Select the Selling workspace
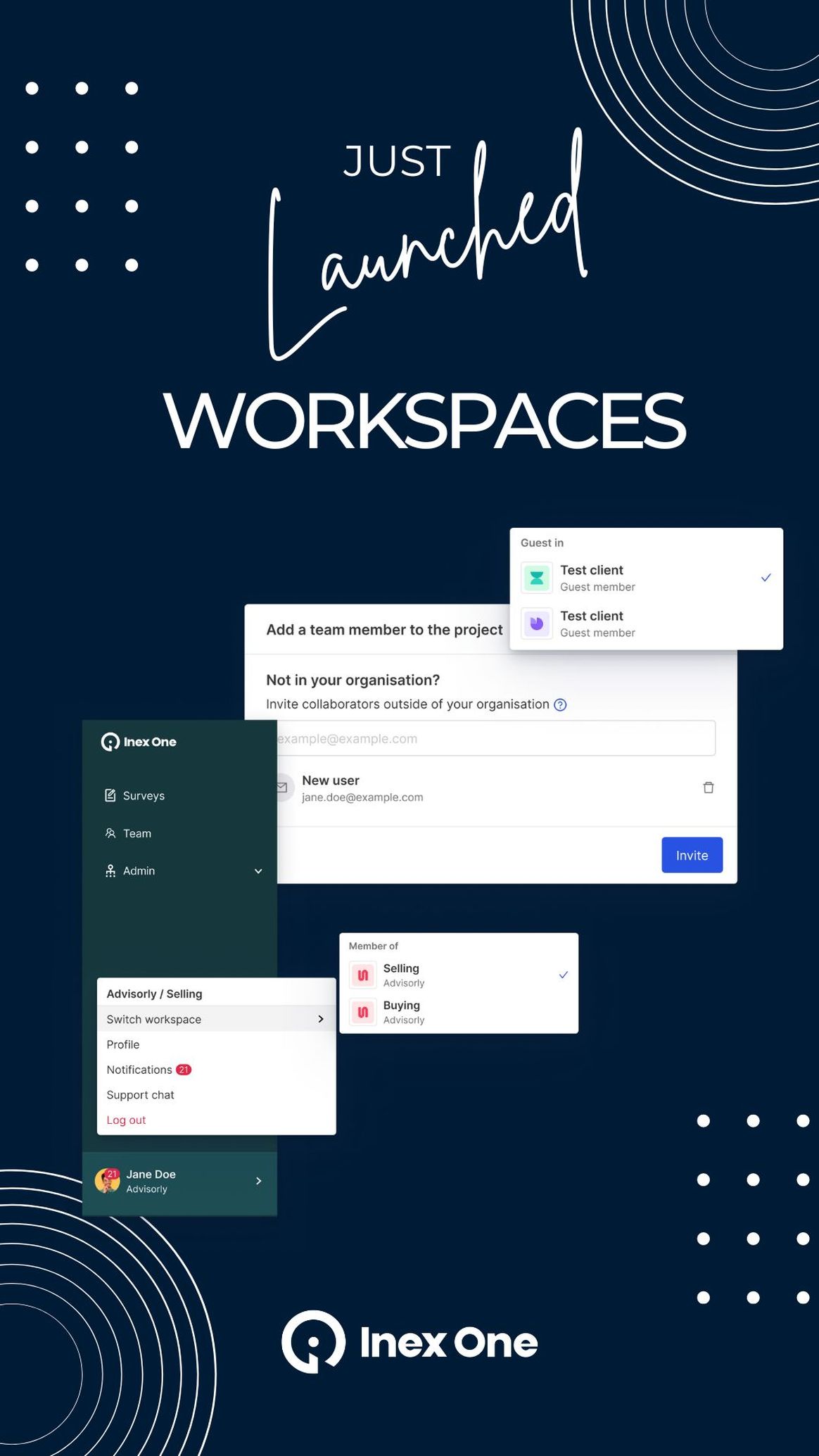The width and height of the screenshot is (819, 1456). click(x=459, y=975)
